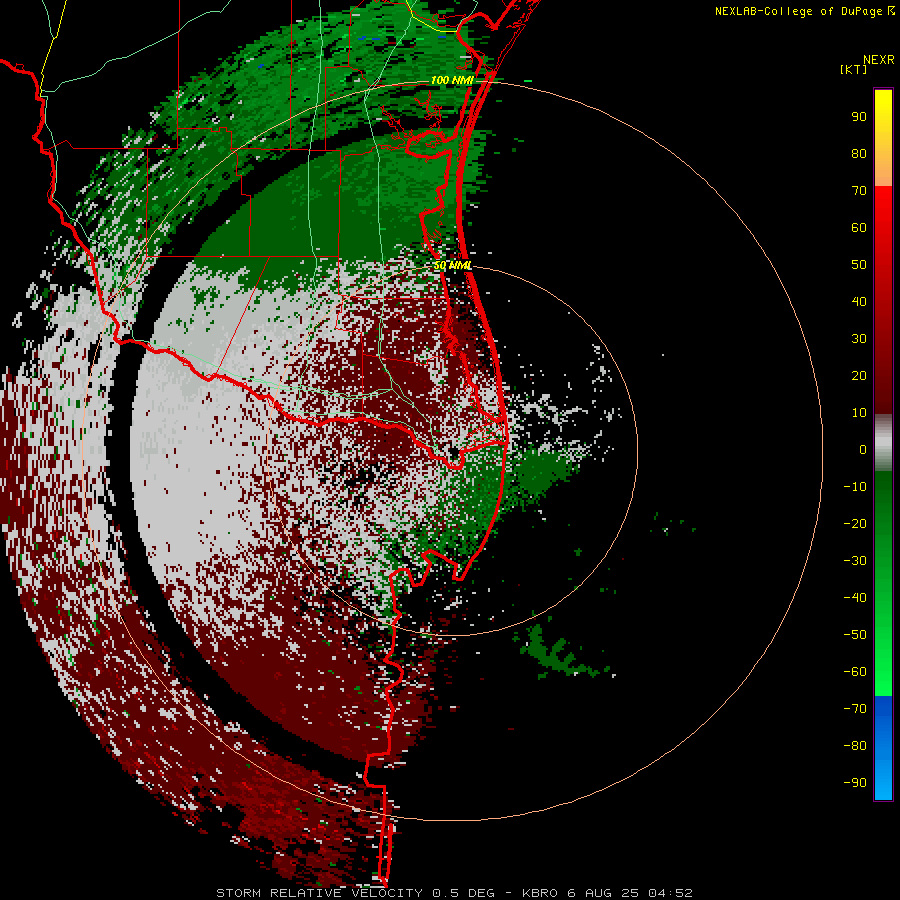Click the 0.5 DEG elevation text in the caption
Viewport: 900px width, 900px height.
coord(463,893)
